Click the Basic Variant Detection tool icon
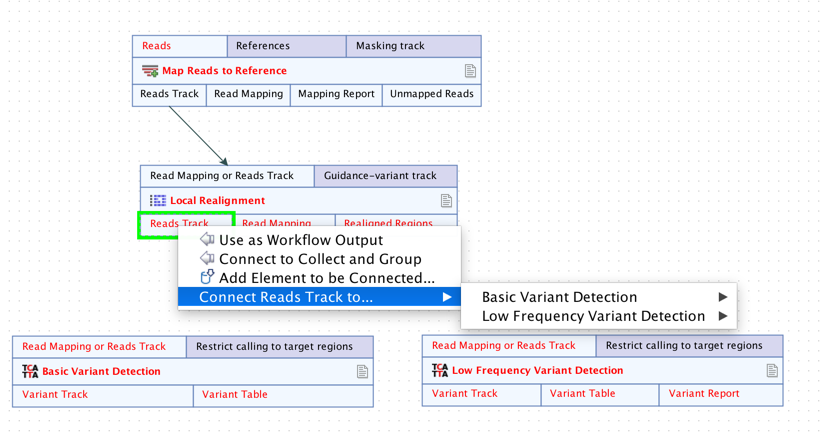This screenshot has height=439, width=826. pyautogui.click(x=30, y=371)
